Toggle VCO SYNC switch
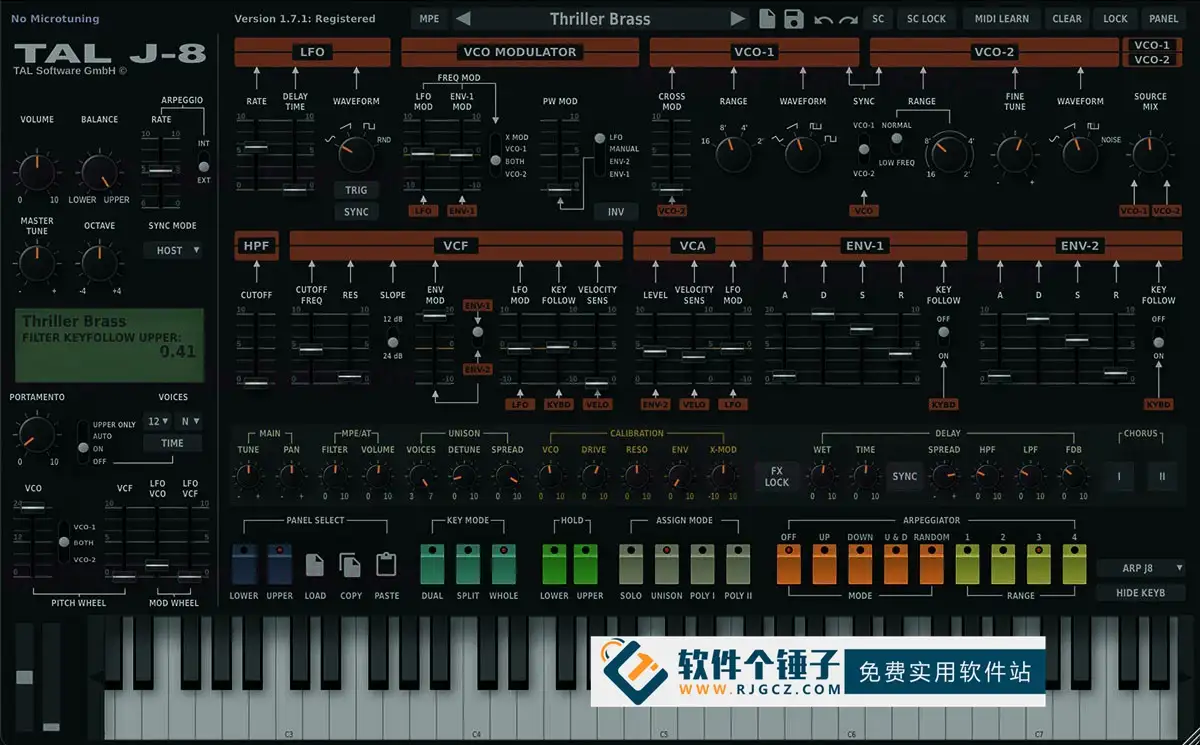This screenshot has width=1200, height=745. [863, 150]
